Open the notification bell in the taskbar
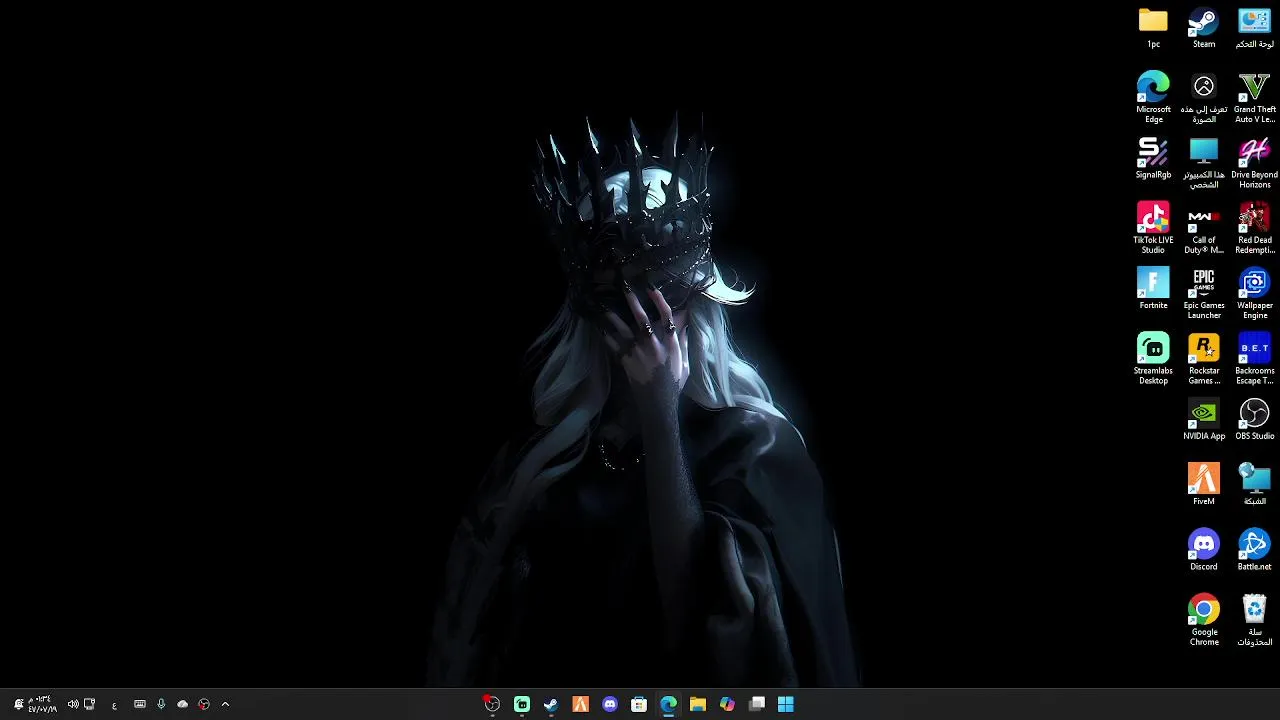The height and width of the screenshot is (720, 1280). pos(18,704)
